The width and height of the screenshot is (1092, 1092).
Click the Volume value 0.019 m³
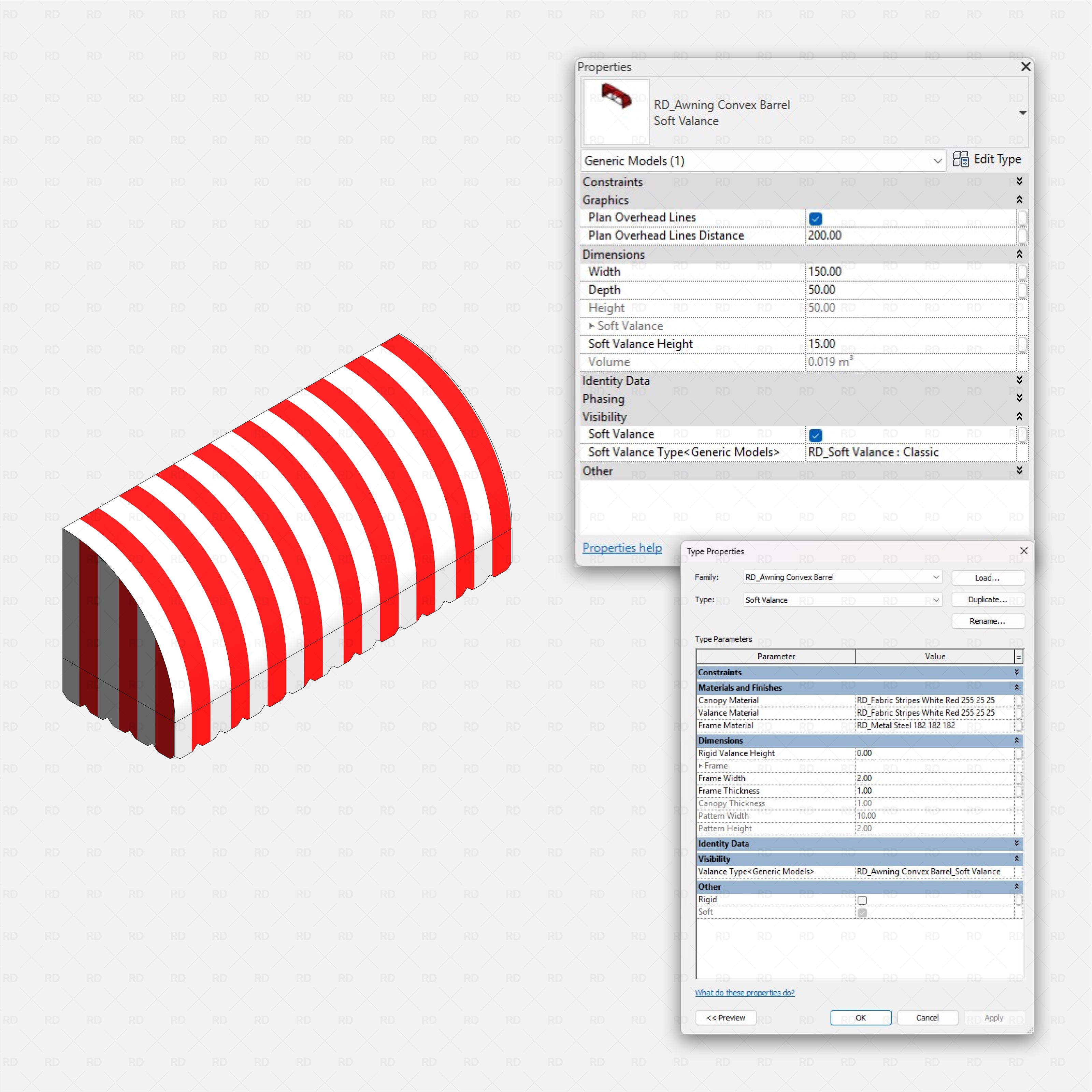(x=910, y=362)
